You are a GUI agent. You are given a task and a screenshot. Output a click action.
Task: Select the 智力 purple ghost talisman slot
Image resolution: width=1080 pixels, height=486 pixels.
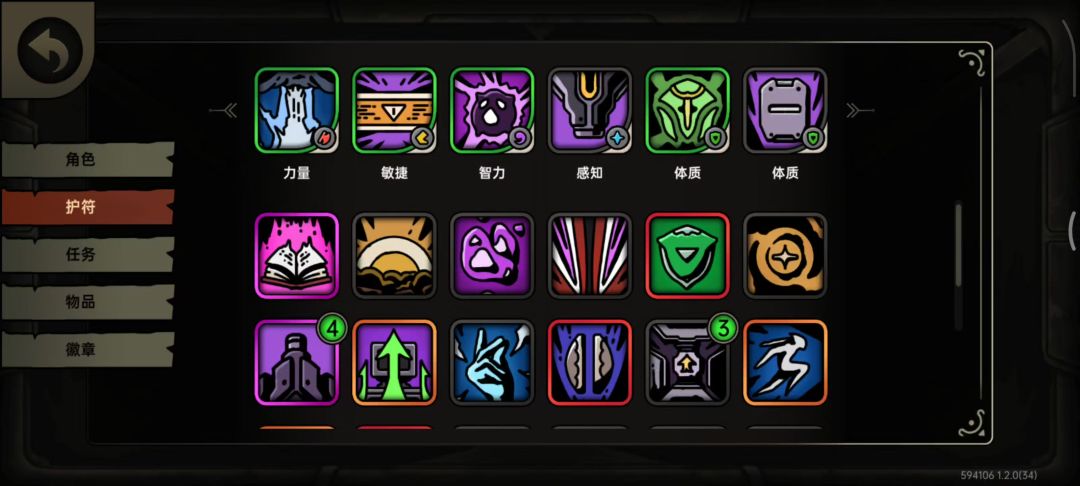(492, 110)
